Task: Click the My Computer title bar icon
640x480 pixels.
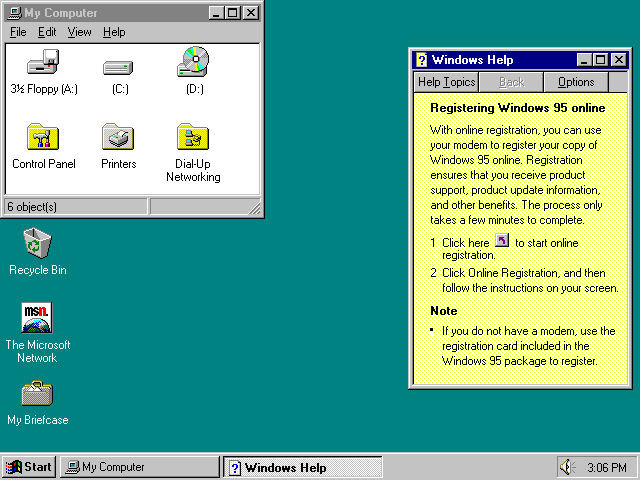Action: 15,13
